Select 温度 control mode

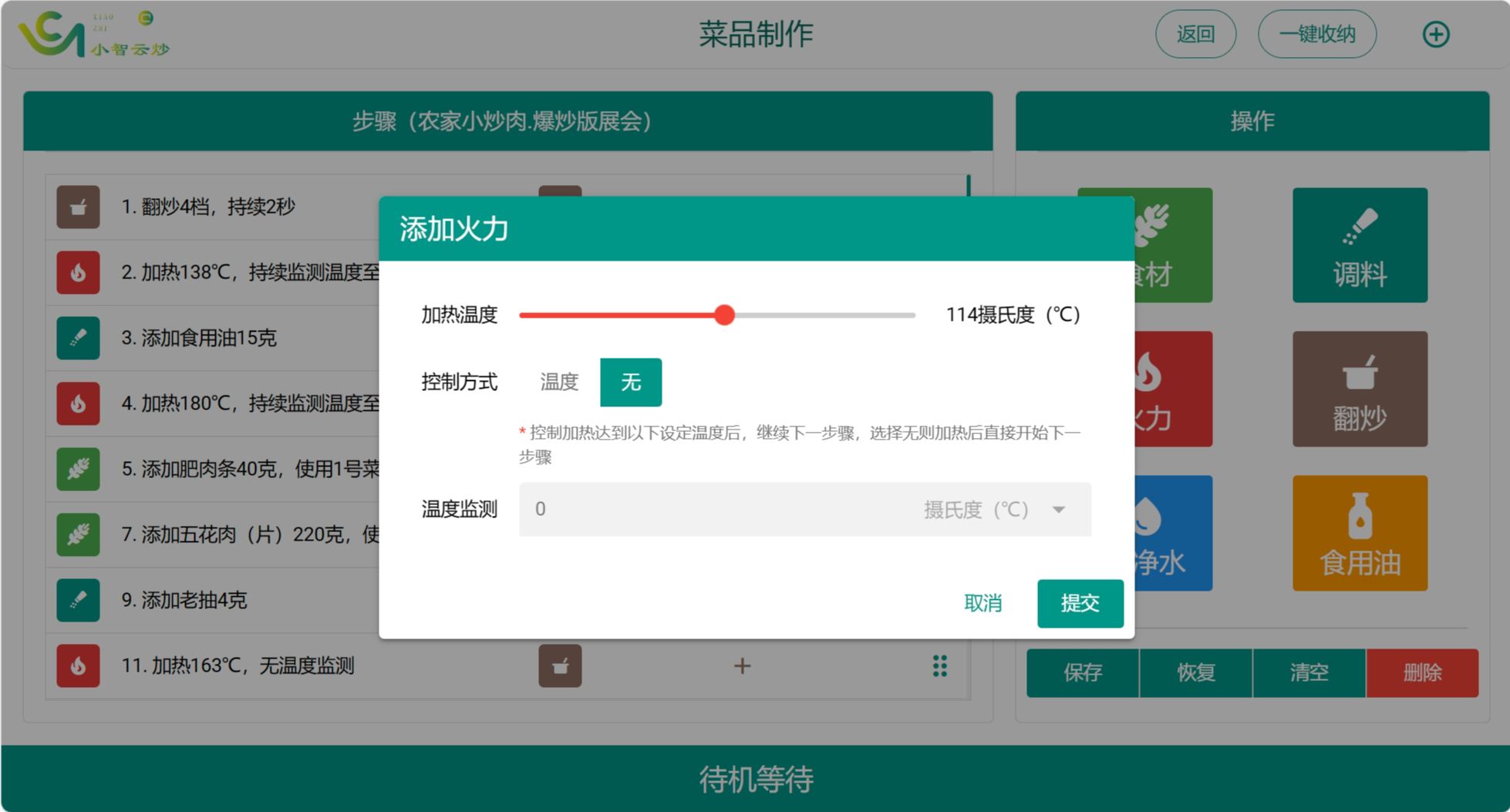(x=559, y=382)
